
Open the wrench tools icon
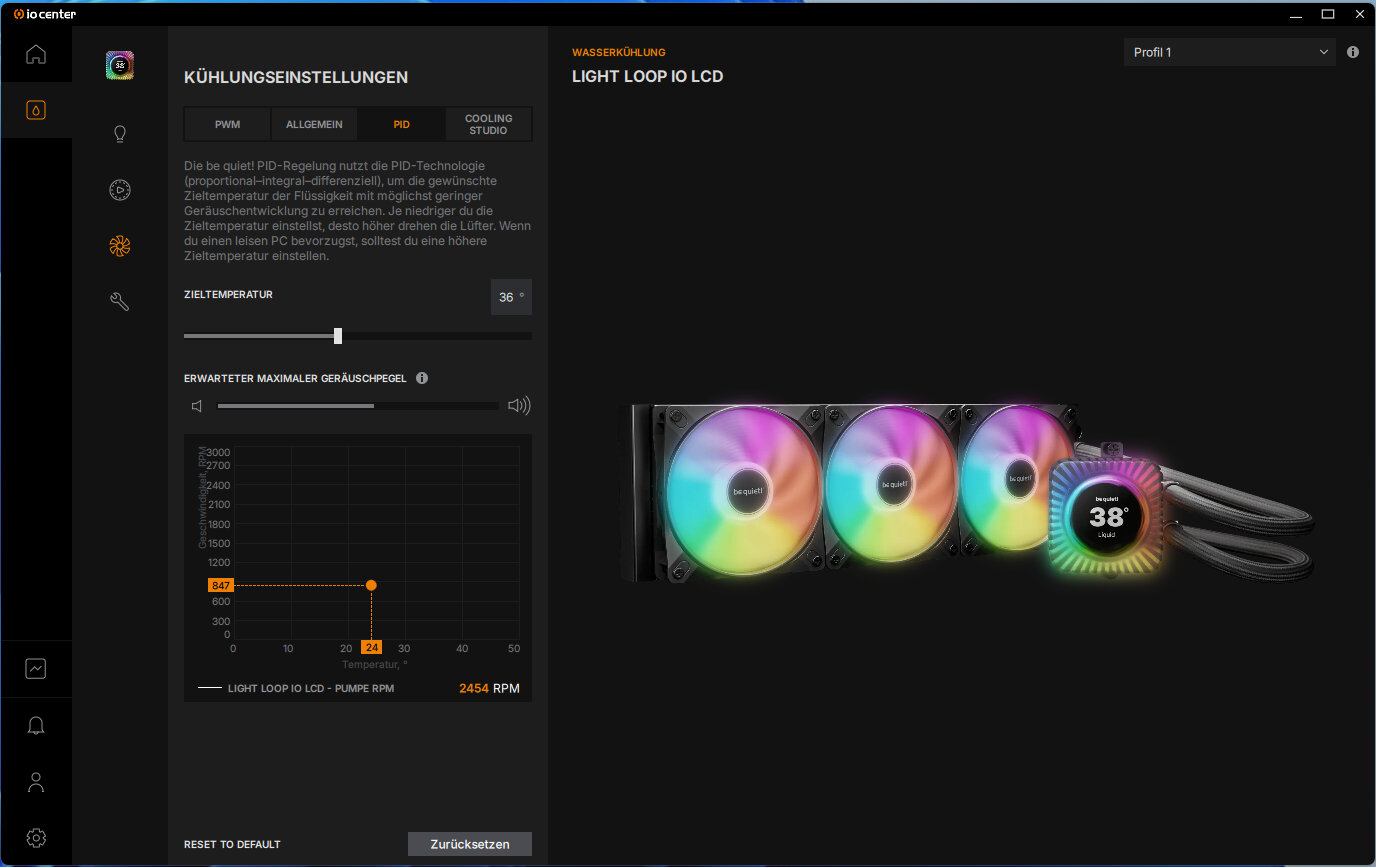pyautogui.click(x=120, y=302)
